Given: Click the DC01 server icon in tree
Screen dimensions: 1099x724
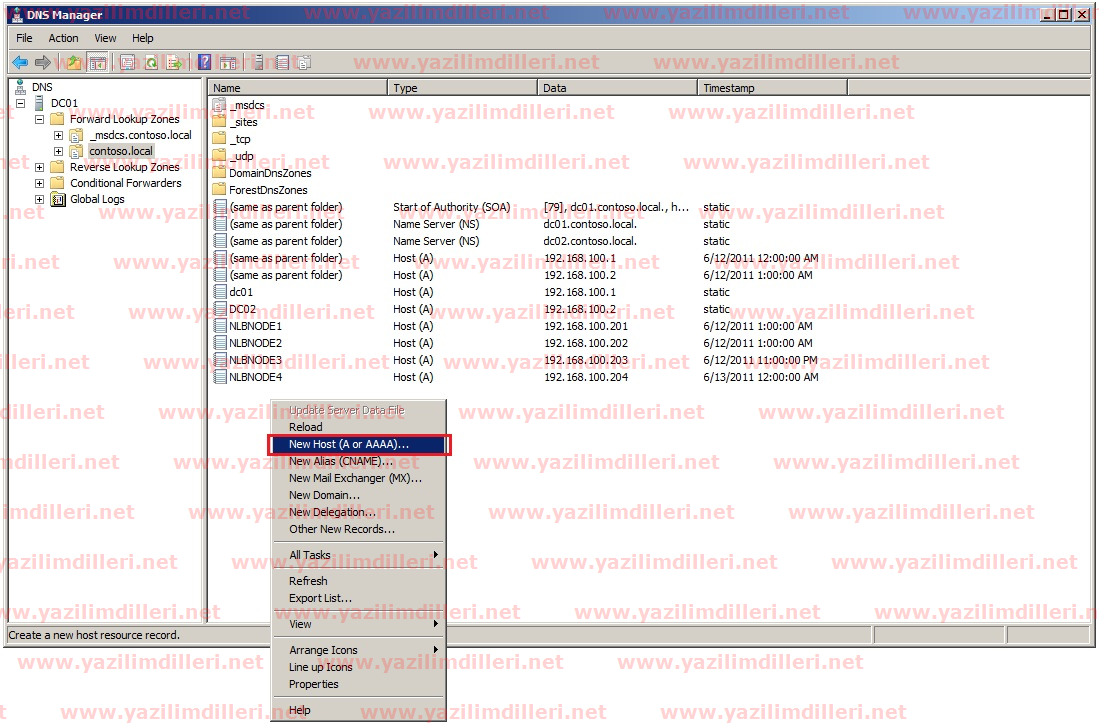Looking at the screenshot, I should tap(41, 103).
